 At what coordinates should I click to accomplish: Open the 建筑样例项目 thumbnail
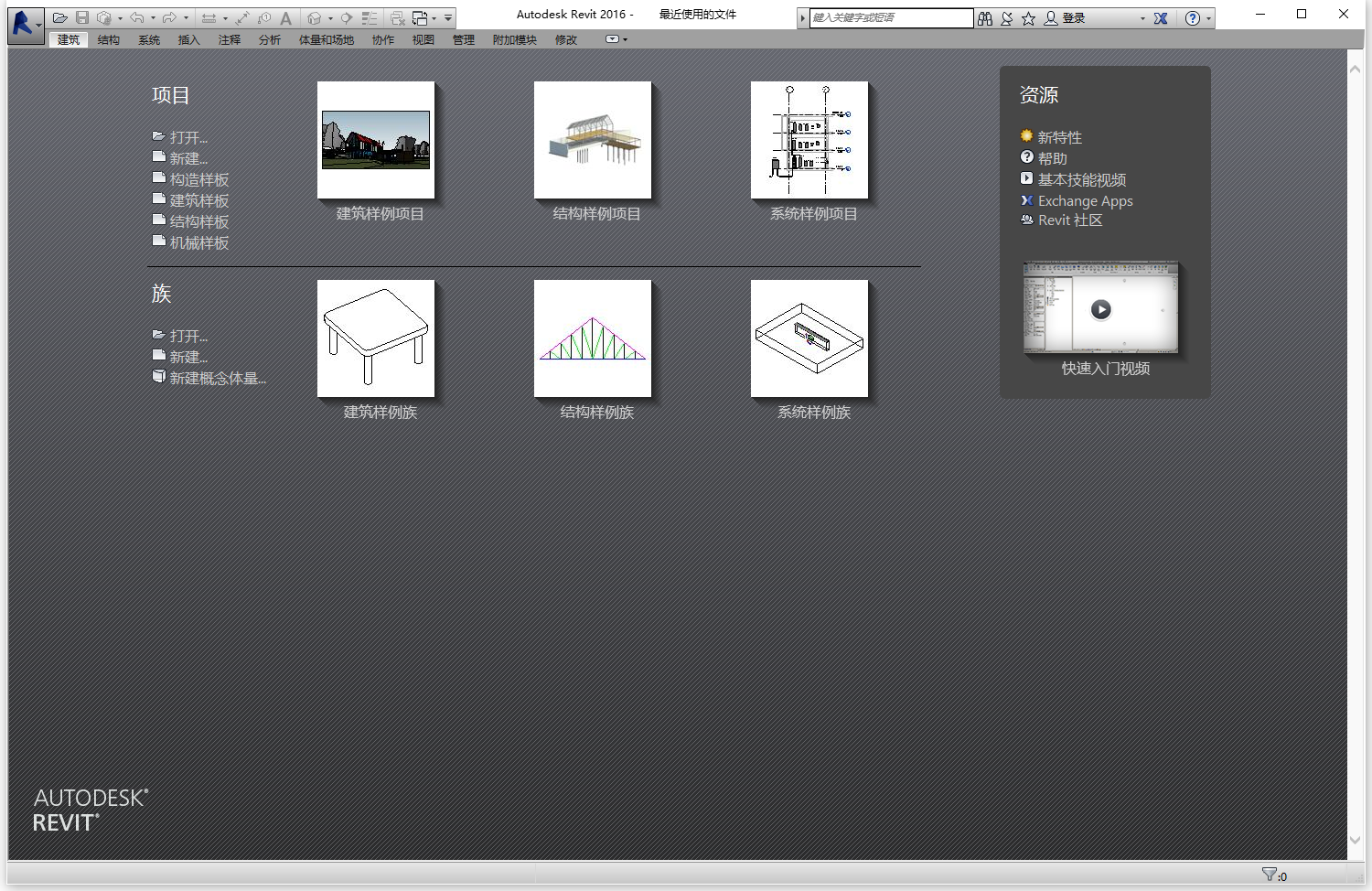(x=376, y=140)
